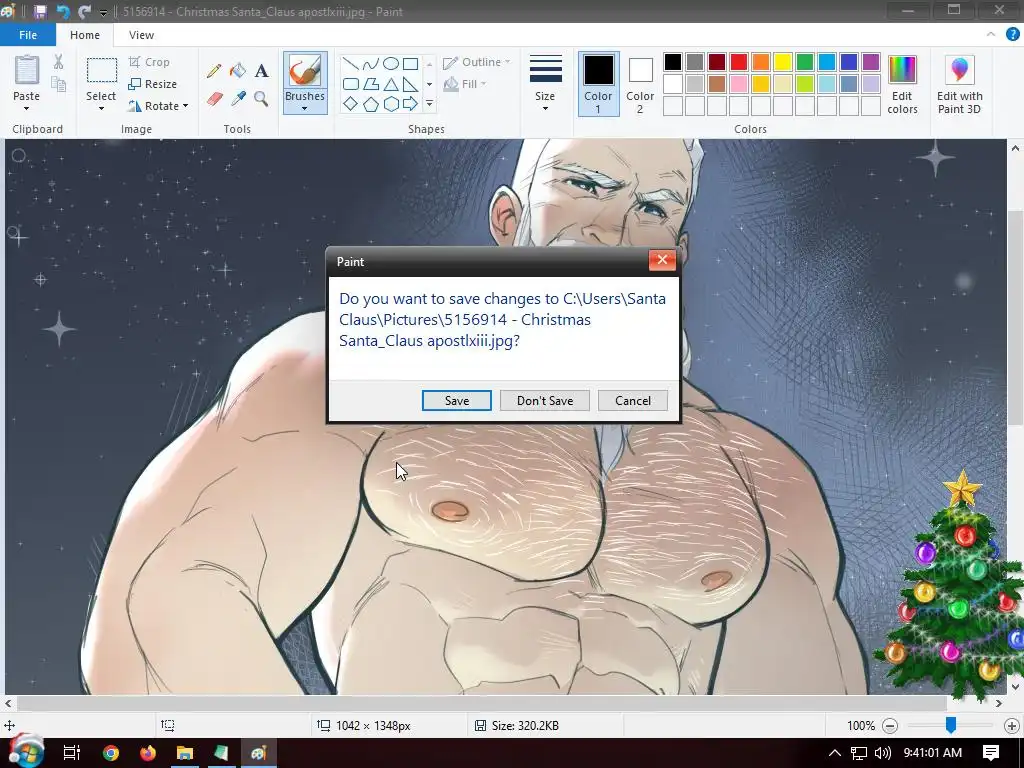The height and width of the screenshot is (768, 1024).
Task: Click the Resize button
Action: 153,84
